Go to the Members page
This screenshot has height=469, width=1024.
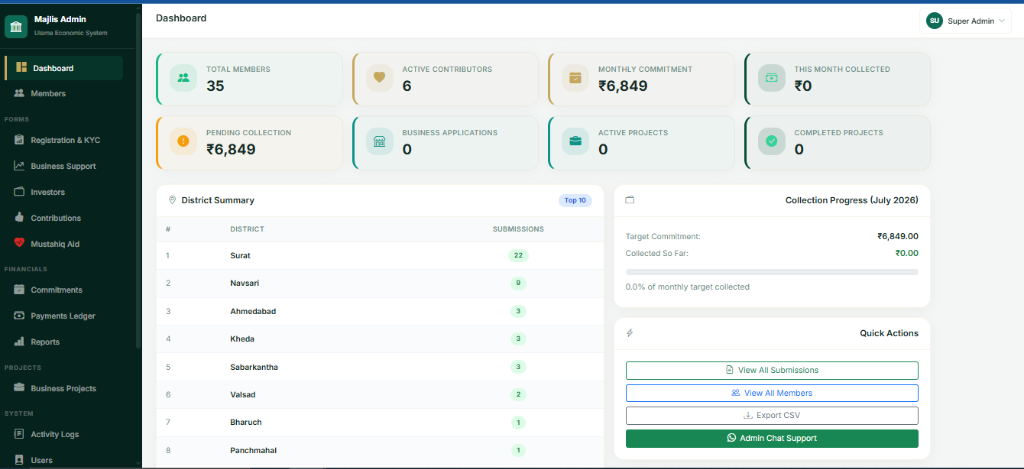pos(63,93)
